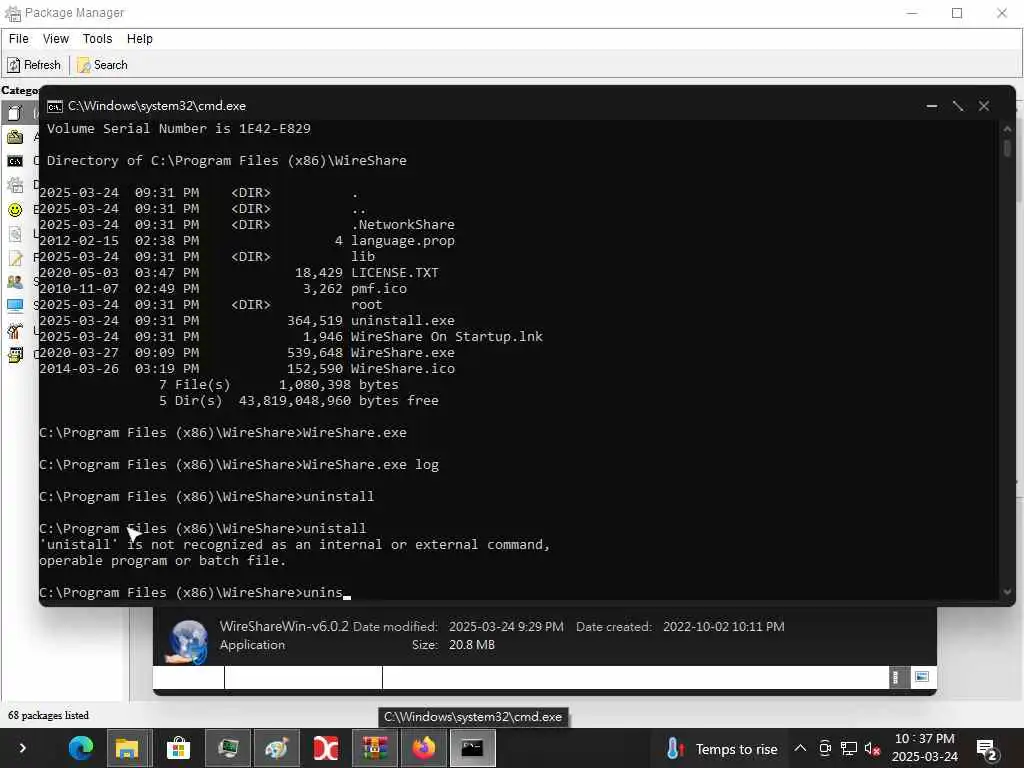Select the C:\ console category icon in sidebar
The height and width of the screenshot is (768, 1024).
[x=15, y=161]
